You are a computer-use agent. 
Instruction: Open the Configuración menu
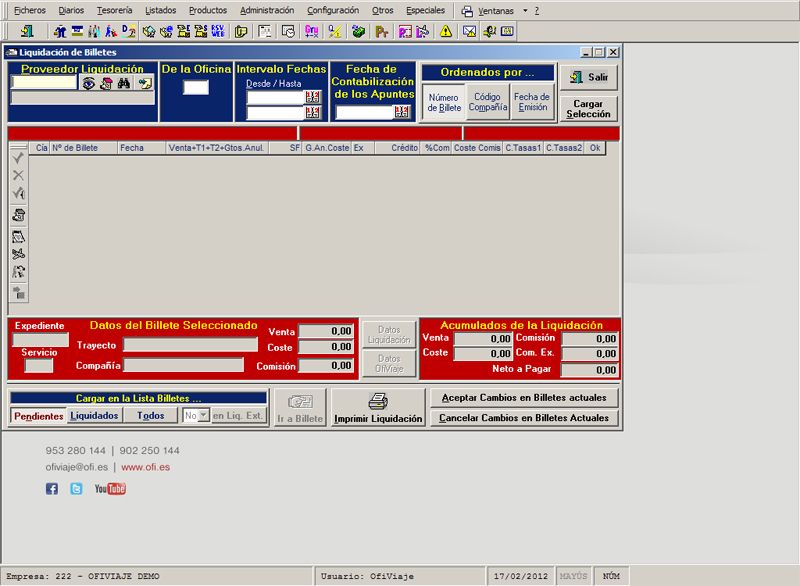[x=333, y=10]
